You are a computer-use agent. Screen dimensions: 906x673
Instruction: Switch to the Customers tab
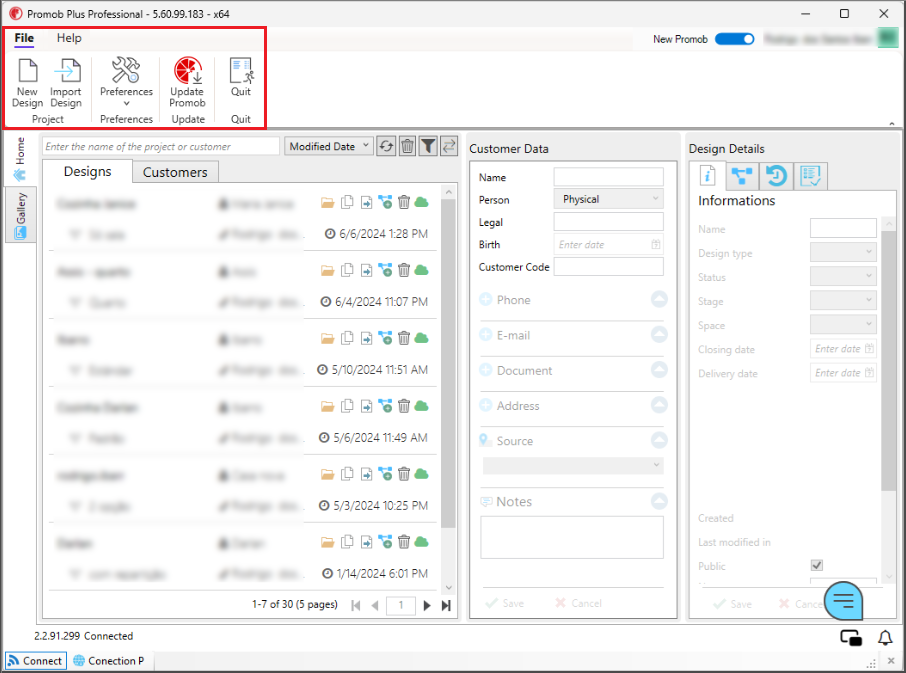[175, 173]
